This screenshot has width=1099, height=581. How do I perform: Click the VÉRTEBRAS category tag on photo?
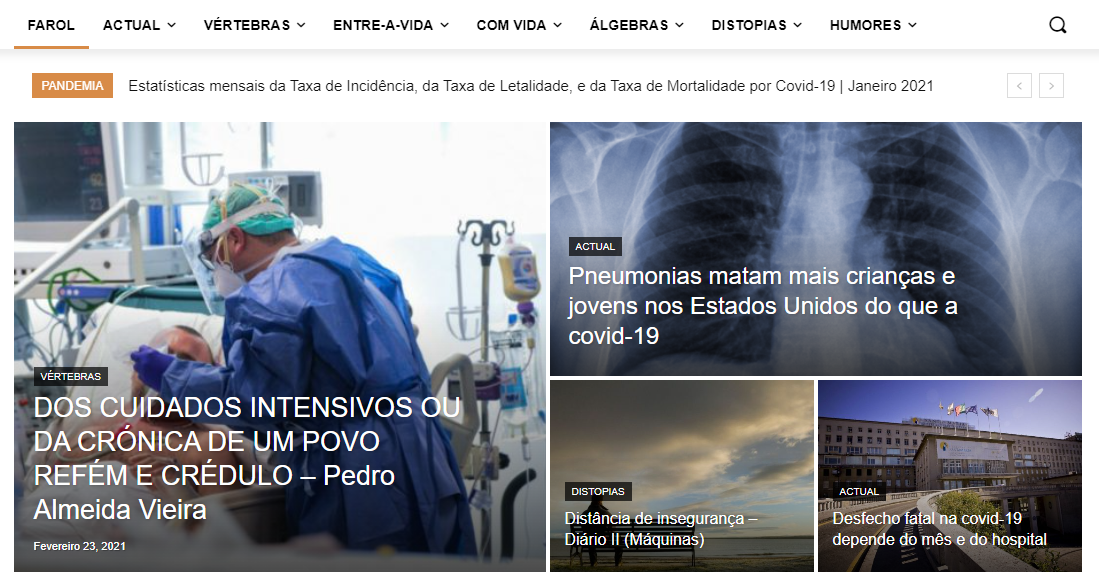coord(71,376)
